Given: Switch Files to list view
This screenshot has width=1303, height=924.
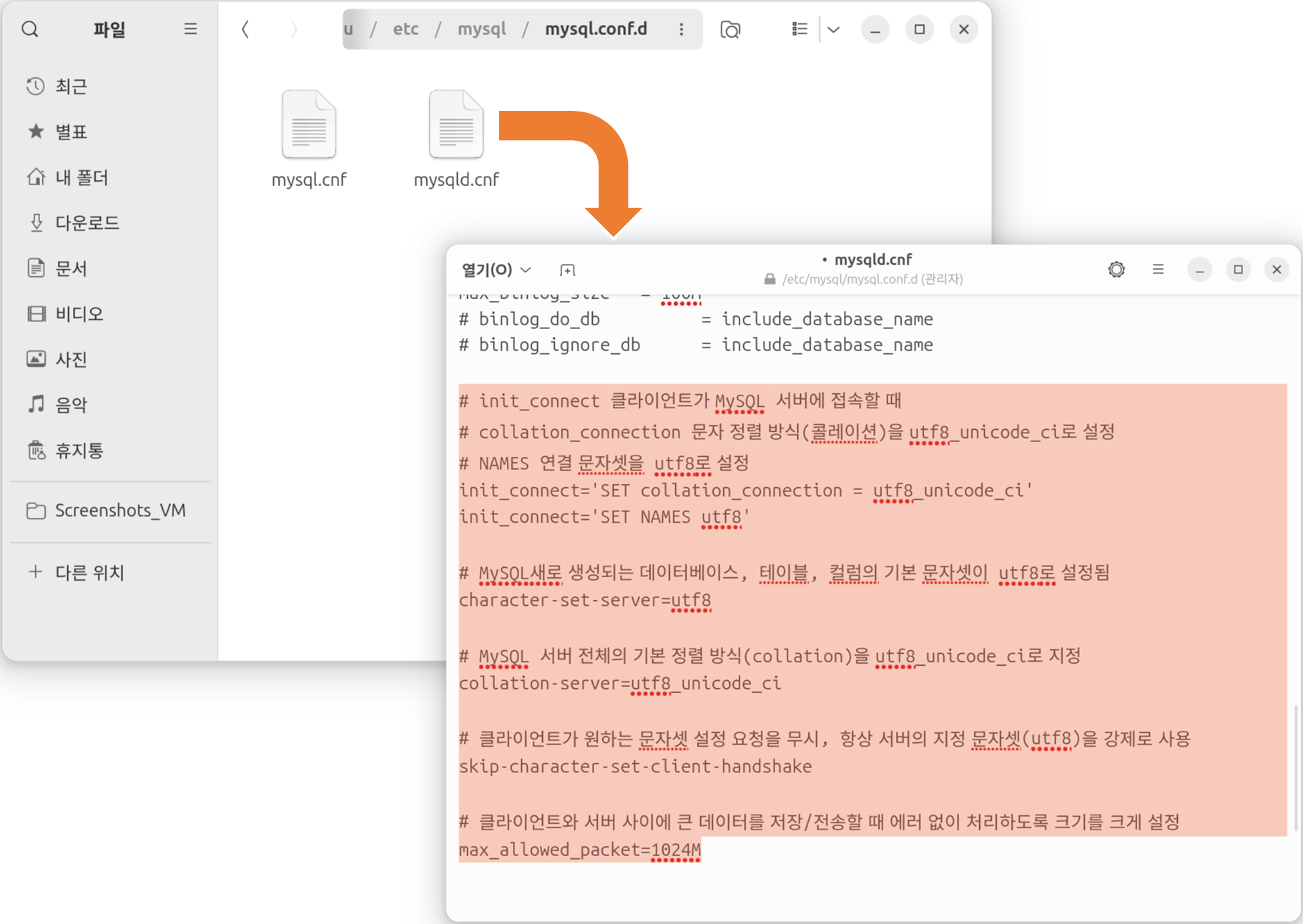Looking at the screenshot, I should tap(800, 29).
